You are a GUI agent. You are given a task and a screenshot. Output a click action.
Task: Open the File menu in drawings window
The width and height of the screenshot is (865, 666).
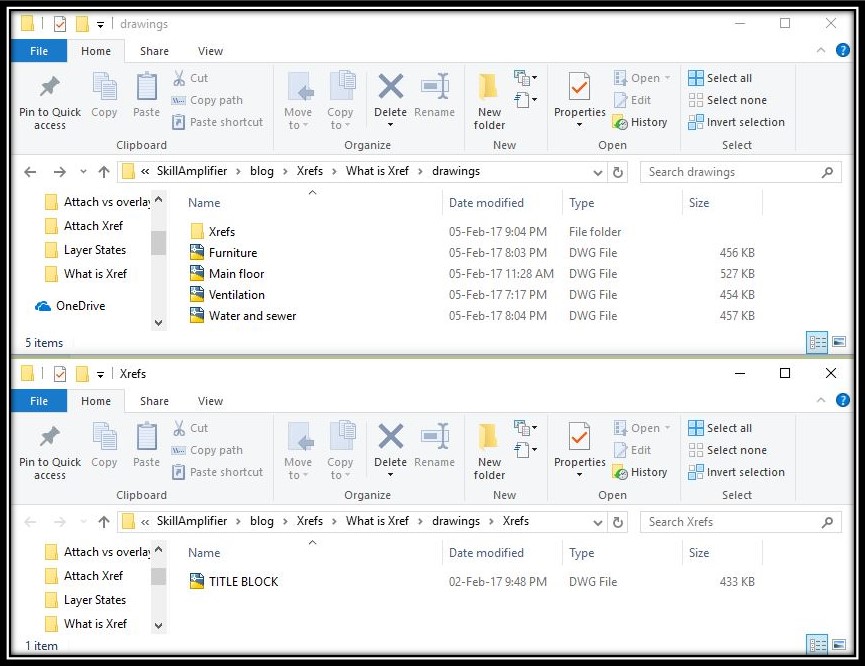[x=39, y=51]
